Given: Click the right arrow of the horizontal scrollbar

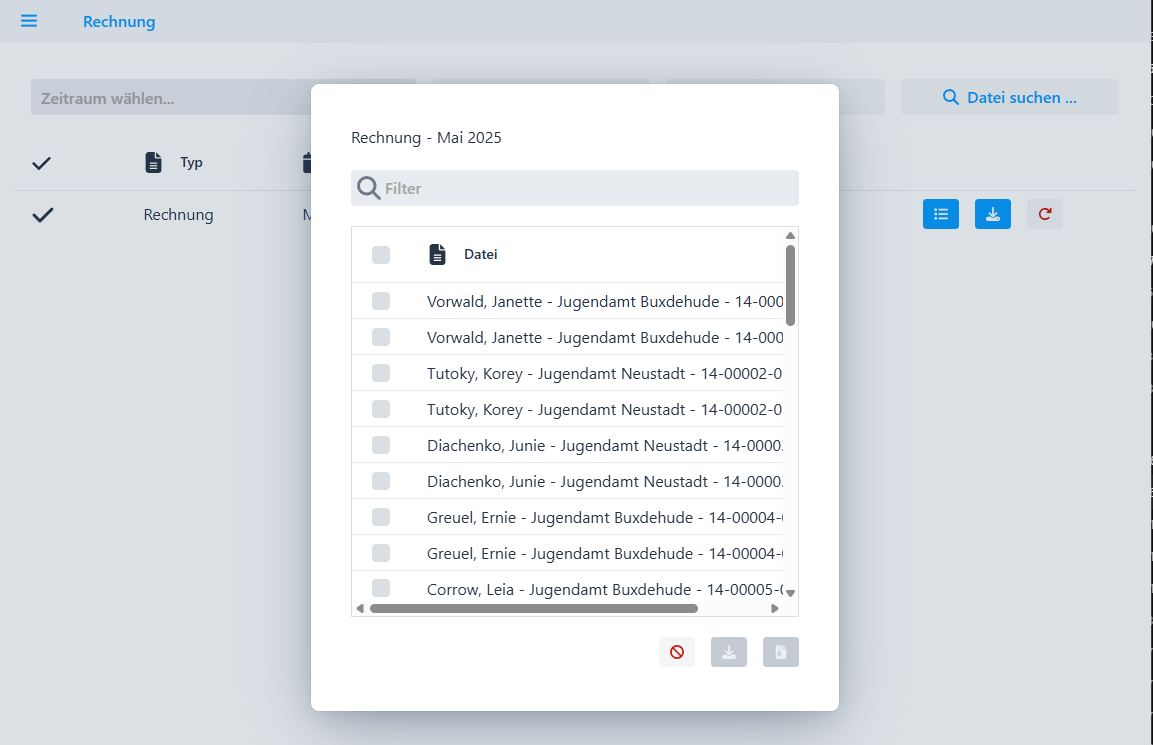Looking at the screenshot, I should (775, 607).
